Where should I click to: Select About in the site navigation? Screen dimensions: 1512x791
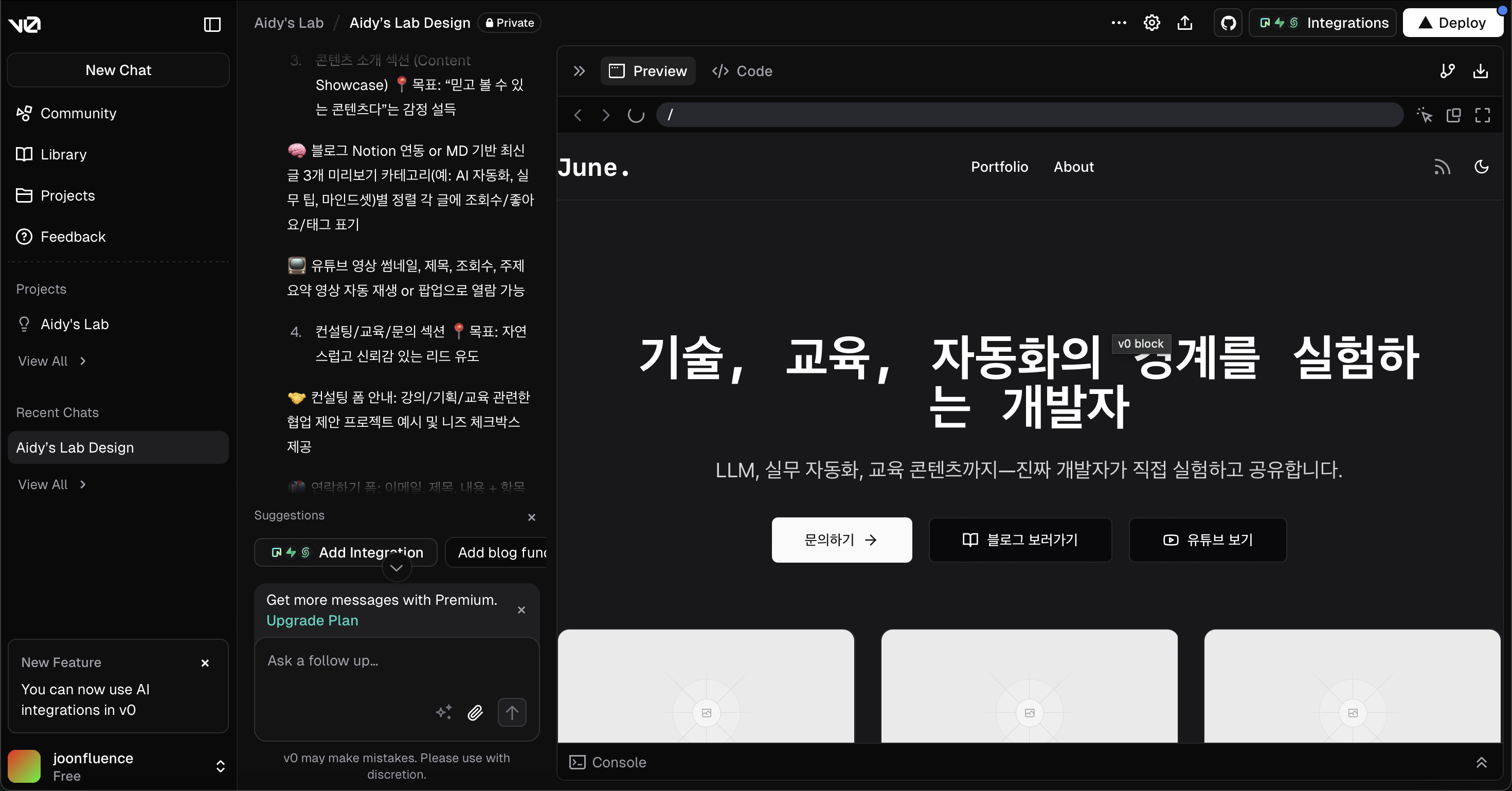[x=1073, y=167]
